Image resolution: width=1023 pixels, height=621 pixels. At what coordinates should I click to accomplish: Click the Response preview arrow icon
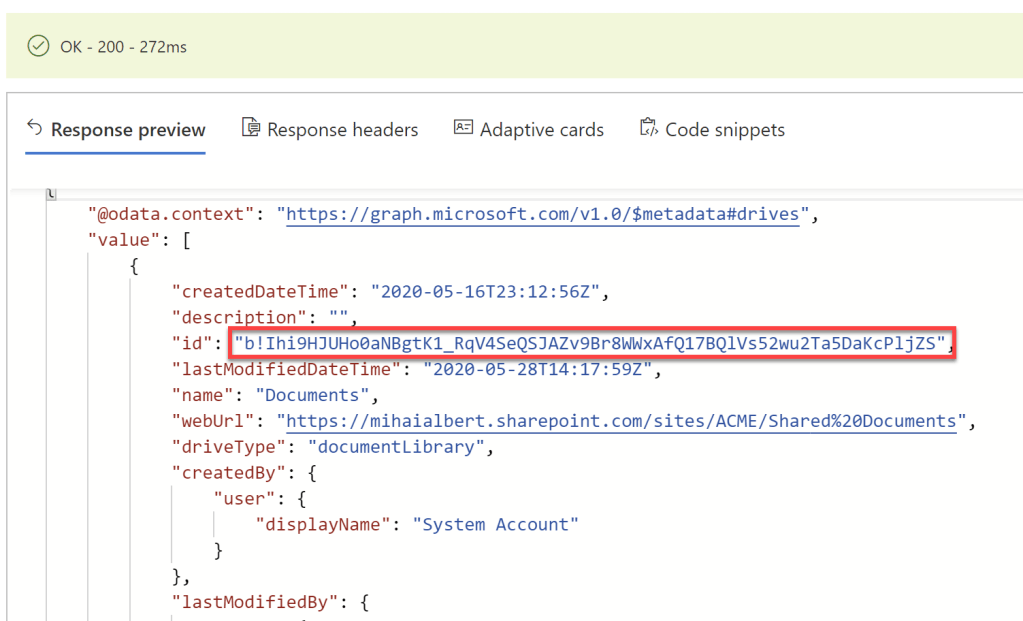[x=35, y=128]
